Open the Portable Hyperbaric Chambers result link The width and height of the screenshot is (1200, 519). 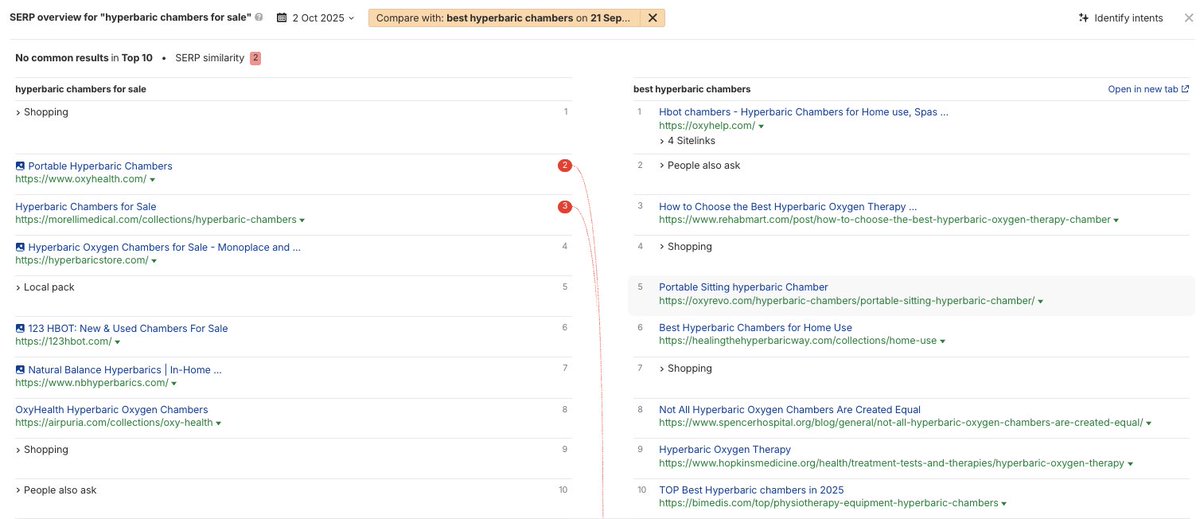click(100, 166)
